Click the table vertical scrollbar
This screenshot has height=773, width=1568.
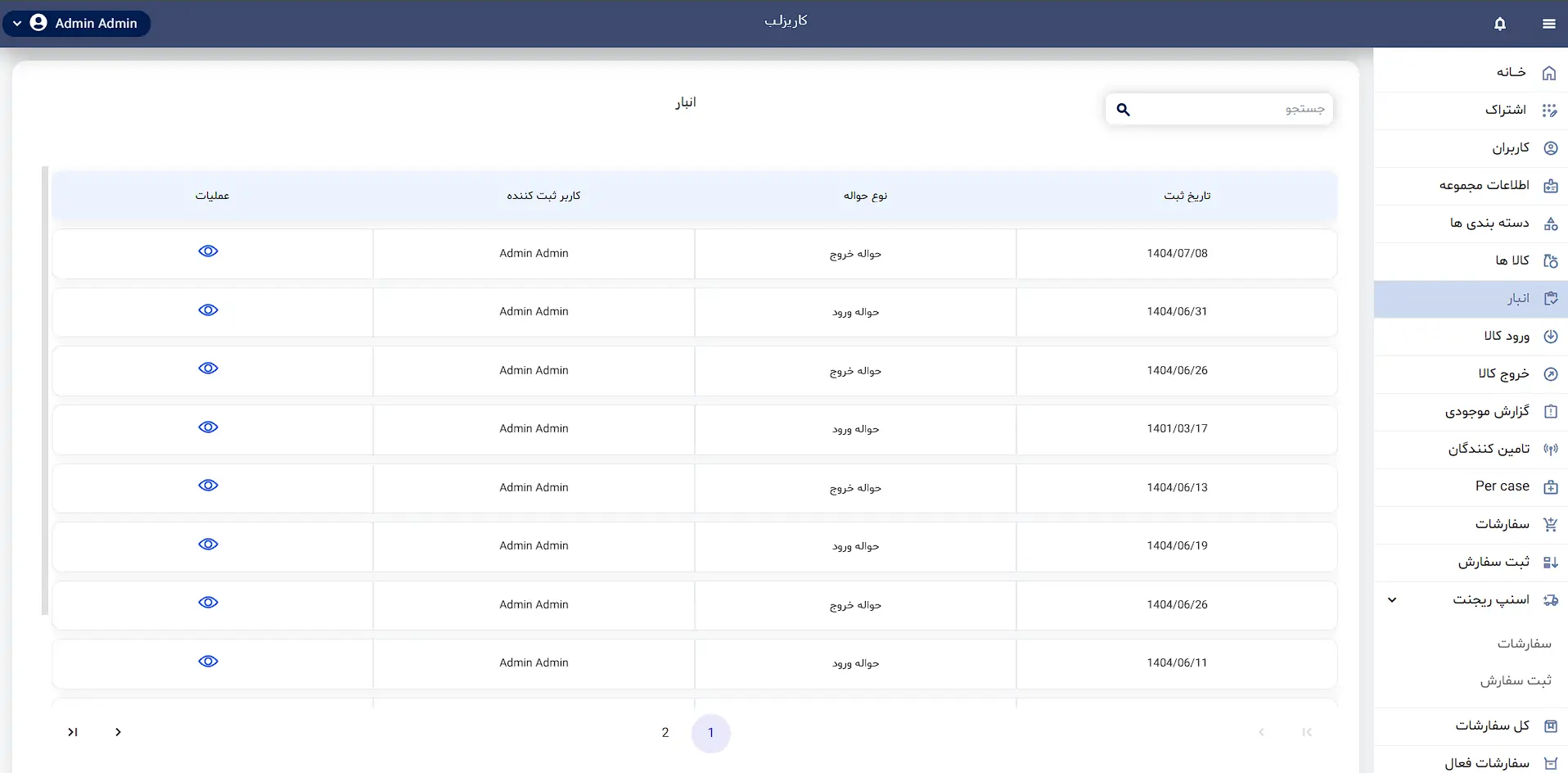[45, 391]
